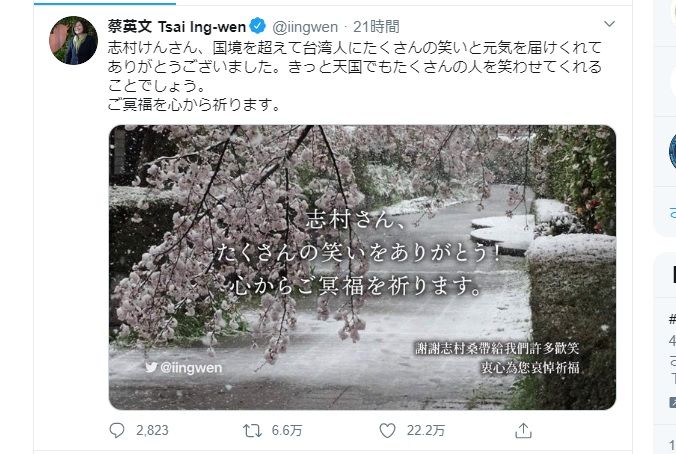Click the 6.6万 retweet count
Screen dimensions: 676x454
tap(287, 430)
